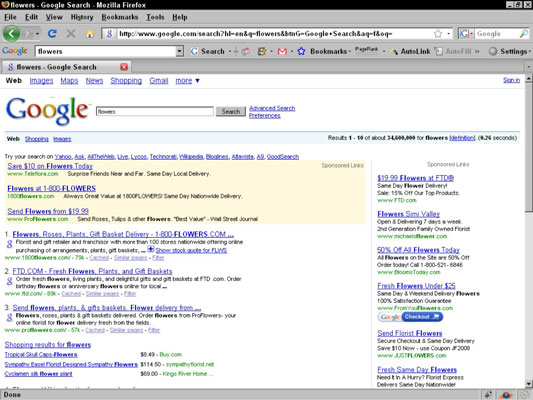The image size is (533, 400).
Task: Open the Bookmarks menu in the menu bar
Action: tap(120, 17)
